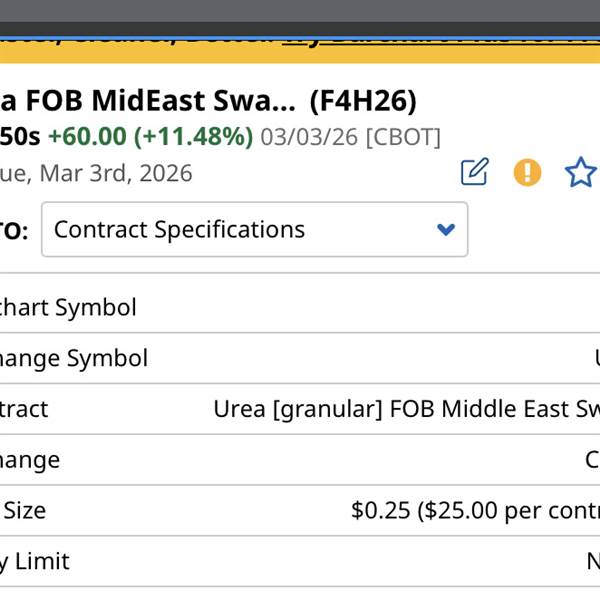Click Urea [granular] FOB Middle East value
The width and height of the screenshot is (600, 600).
point(406,409)
